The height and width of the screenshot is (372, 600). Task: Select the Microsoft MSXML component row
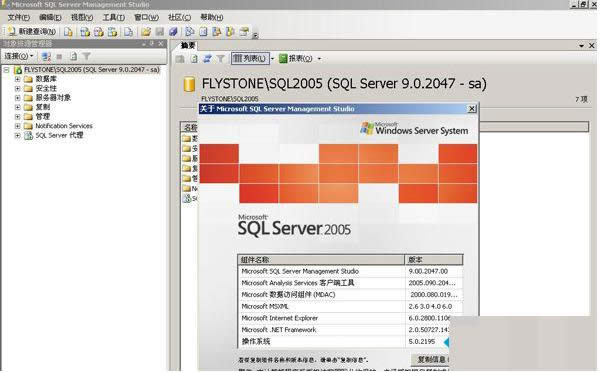[350, 307]
